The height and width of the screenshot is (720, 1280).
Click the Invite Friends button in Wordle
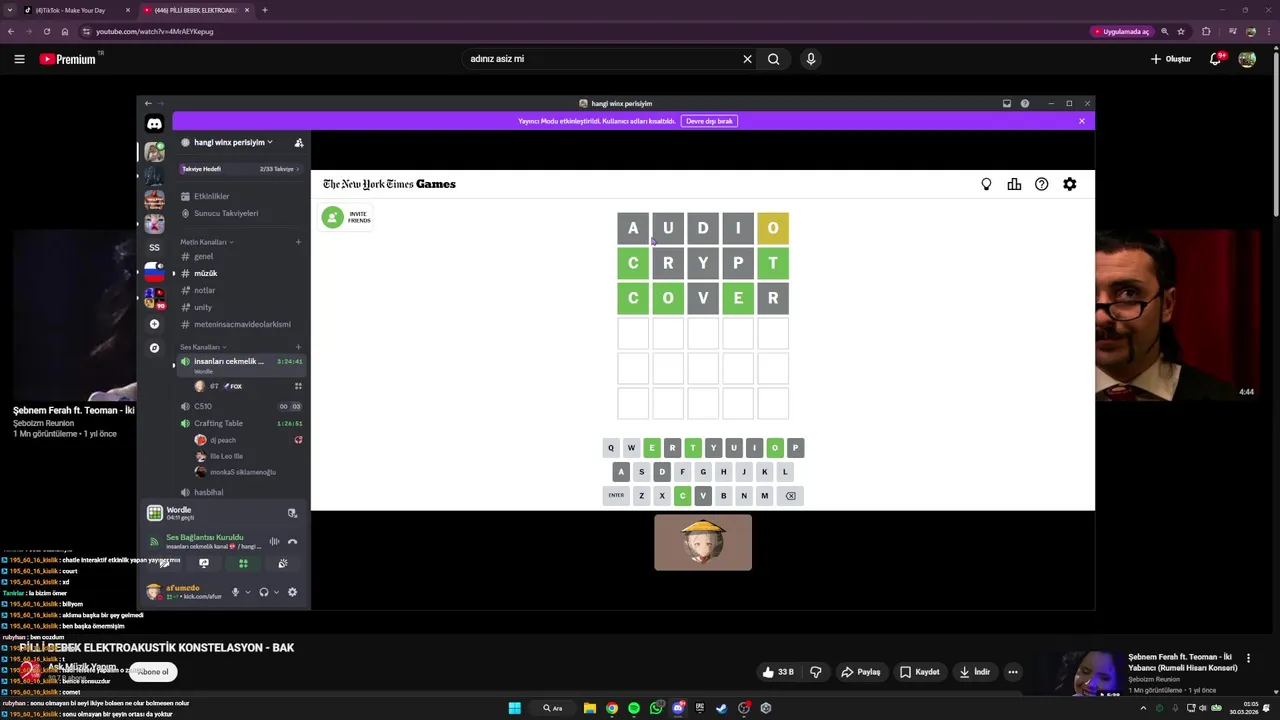click(346, 217)
